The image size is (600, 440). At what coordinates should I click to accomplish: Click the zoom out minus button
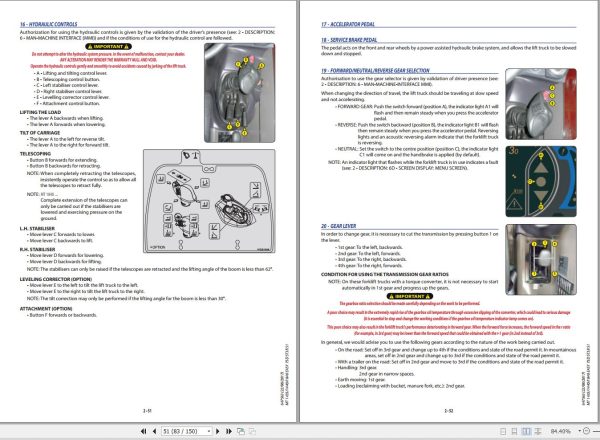pos(586,431)
